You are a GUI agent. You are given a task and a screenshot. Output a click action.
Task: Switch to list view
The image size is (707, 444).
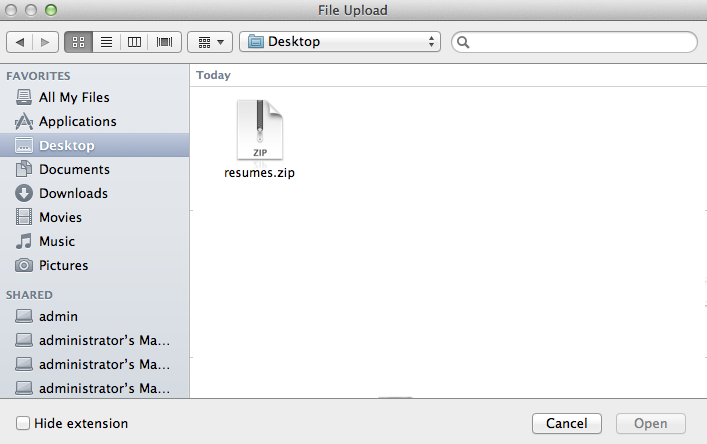tap(106, 42)
